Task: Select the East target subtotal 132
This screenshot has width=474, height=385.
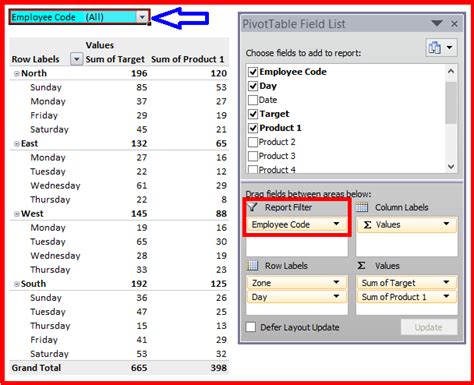Action: [139, 143]
